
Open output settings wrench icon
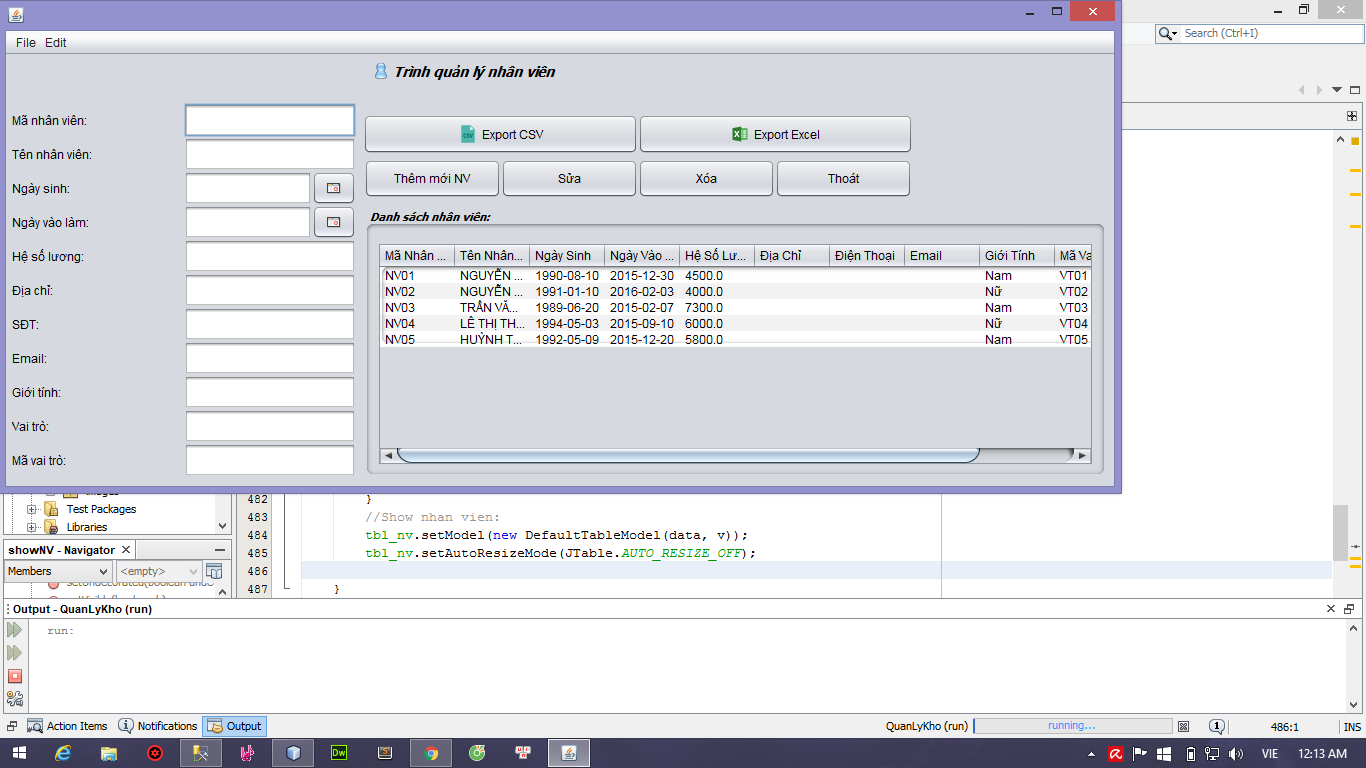(14, 699)
